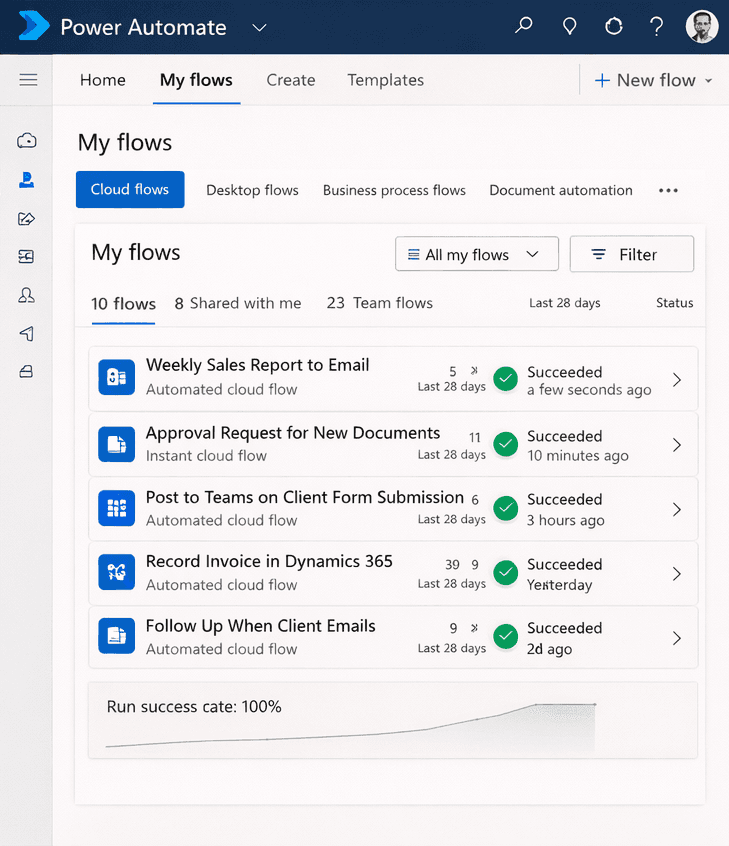729x846 pixels.
Task: Click green success check for Approval Request flow
Action: 506,444
